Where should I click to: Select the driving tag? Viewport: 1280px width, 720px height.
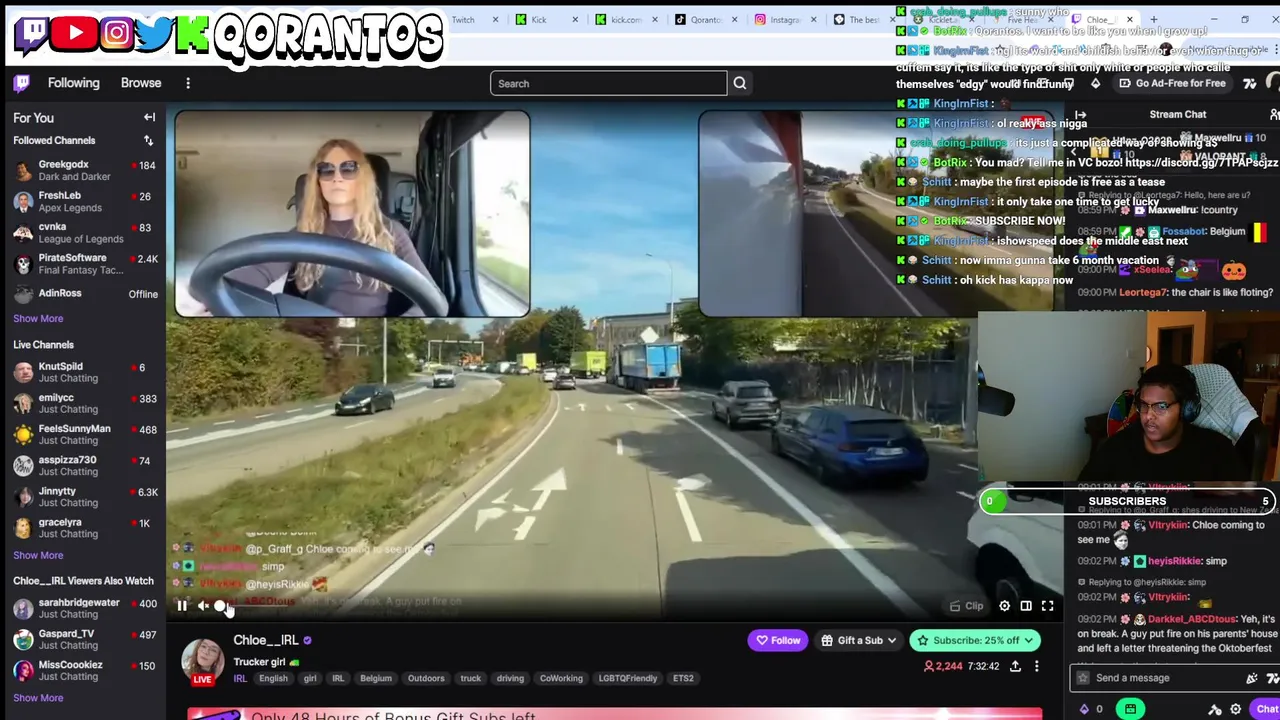click(x=510, y=678)
